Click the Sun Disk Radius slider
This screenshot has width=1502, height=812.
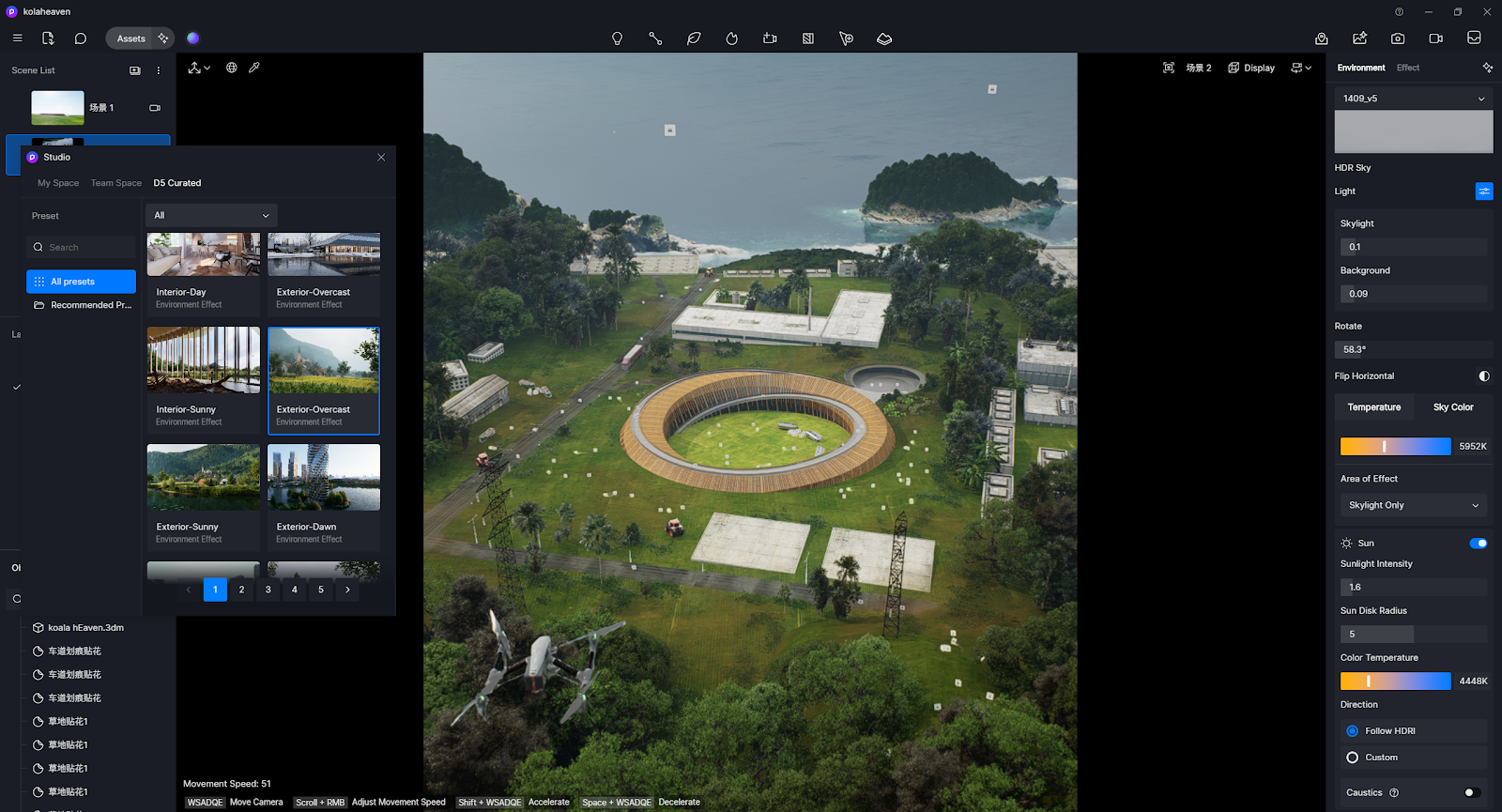pyautogui.click(x=1414, y=635)
